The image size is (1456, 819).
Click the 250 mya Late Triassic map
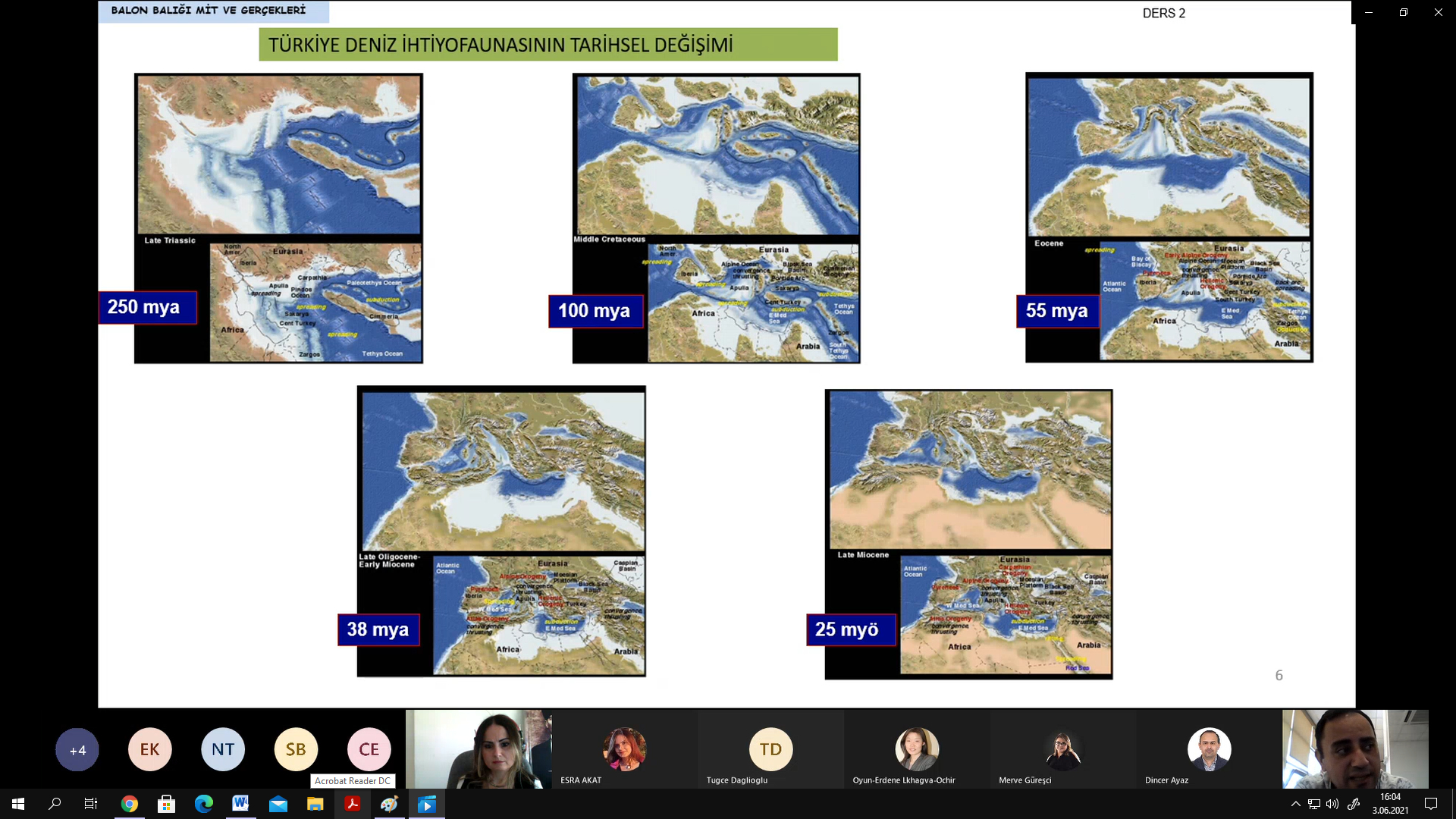[278, 218]
